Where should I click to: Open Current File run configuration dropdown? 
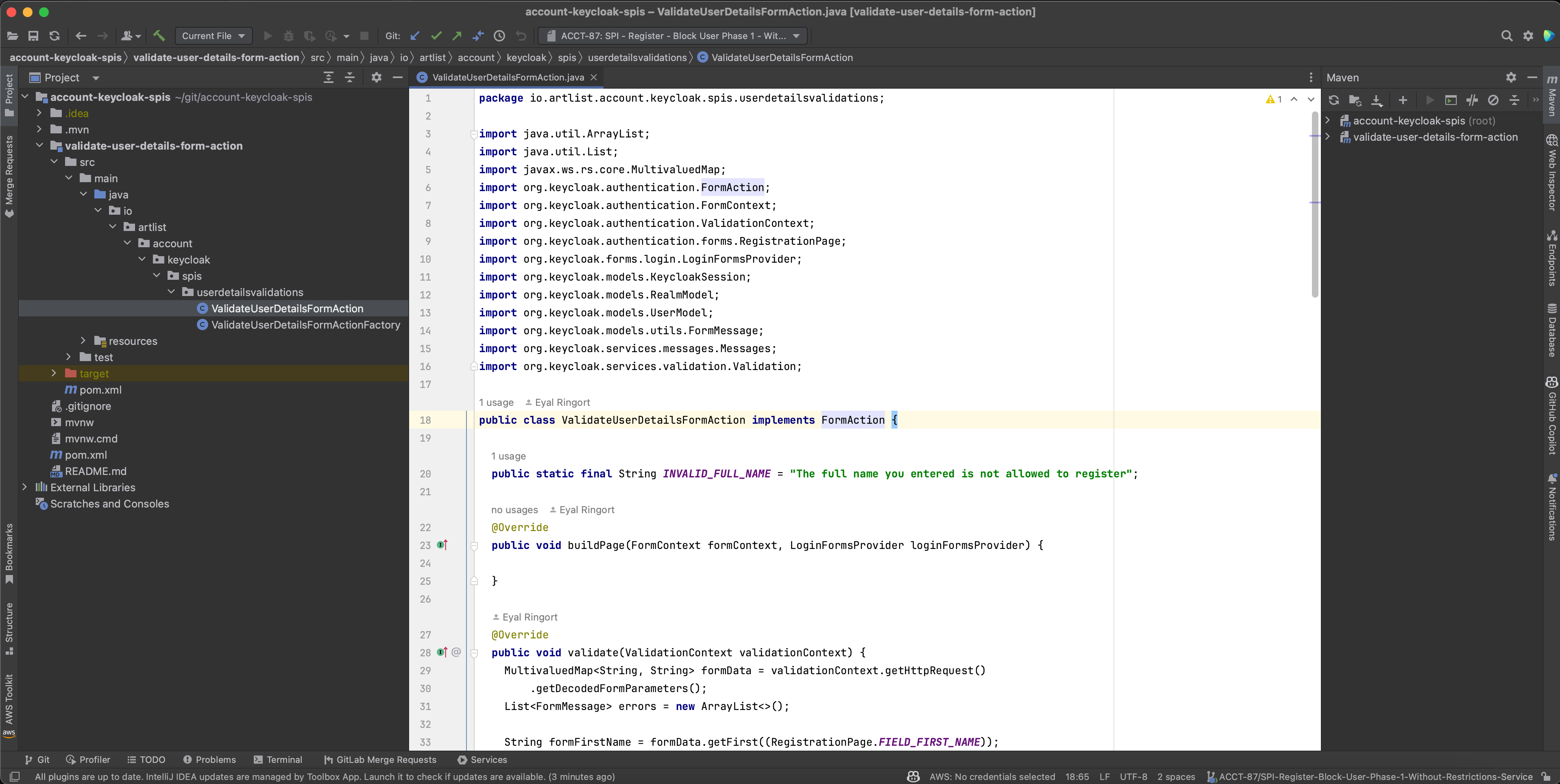click(214, 36)
